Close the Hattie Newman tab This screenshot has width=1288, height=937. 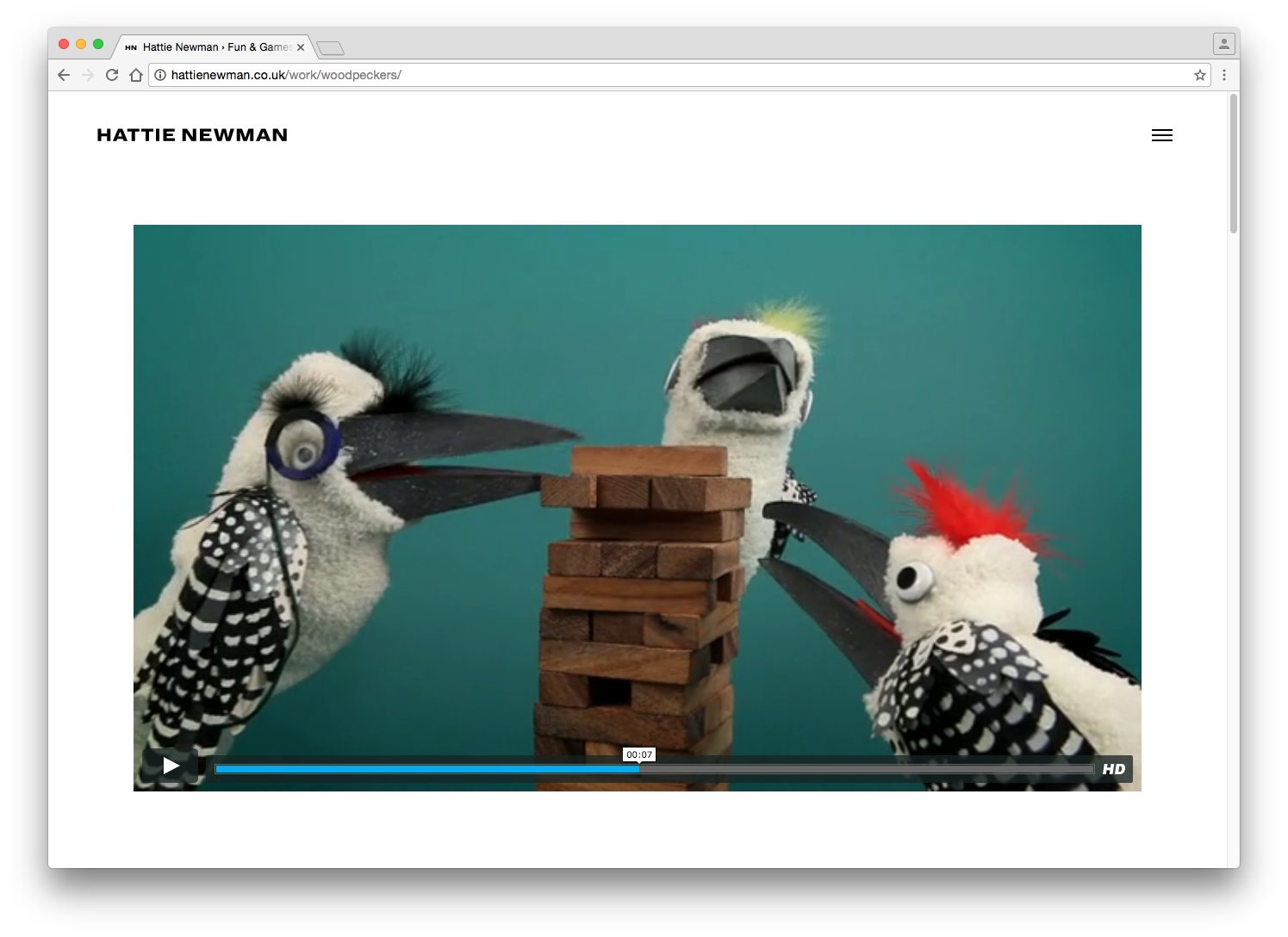click(301, 47)
